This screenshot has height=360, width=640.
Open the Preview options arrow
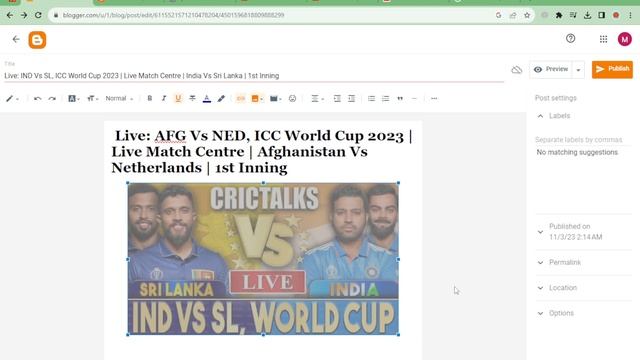click(578, 70)
